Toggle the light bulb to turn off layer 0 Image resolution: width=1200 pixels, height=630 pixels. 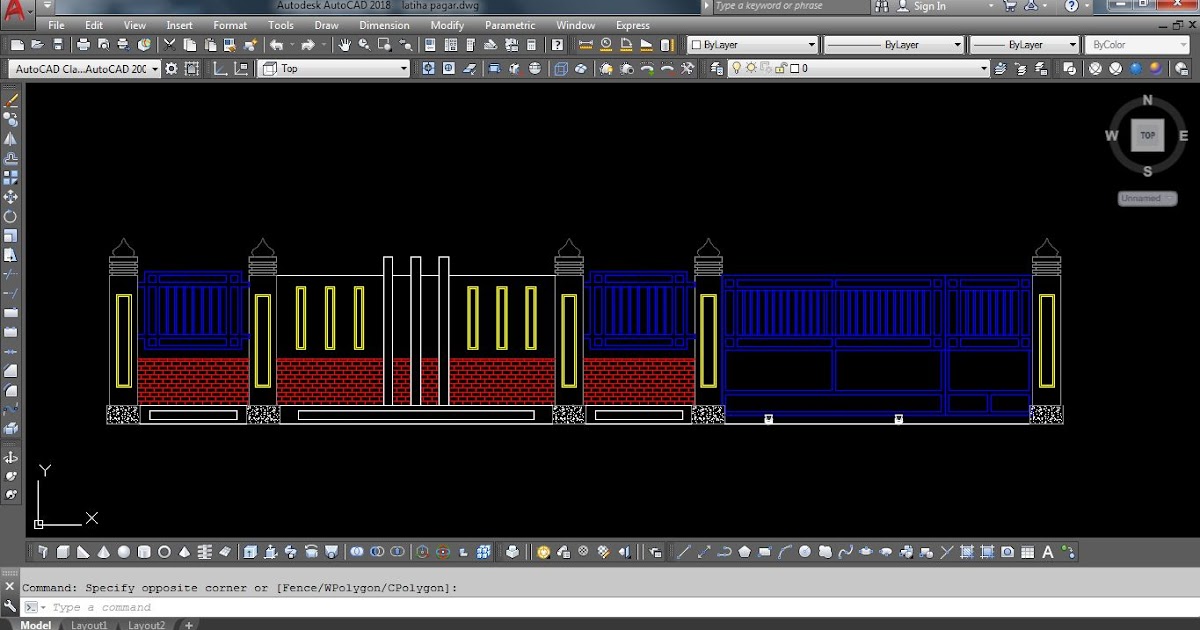[x=737, y=68]
